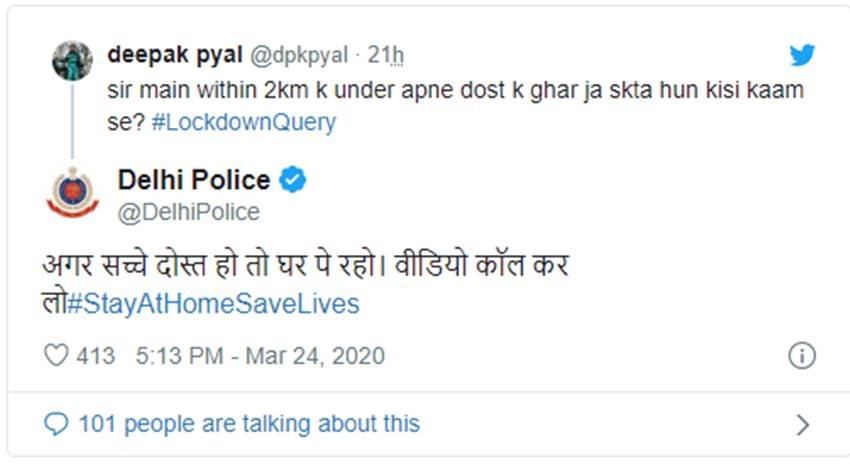Click the speech bubble reply icon
This screenshot has height=466, width=850.
tap(58, 424)
